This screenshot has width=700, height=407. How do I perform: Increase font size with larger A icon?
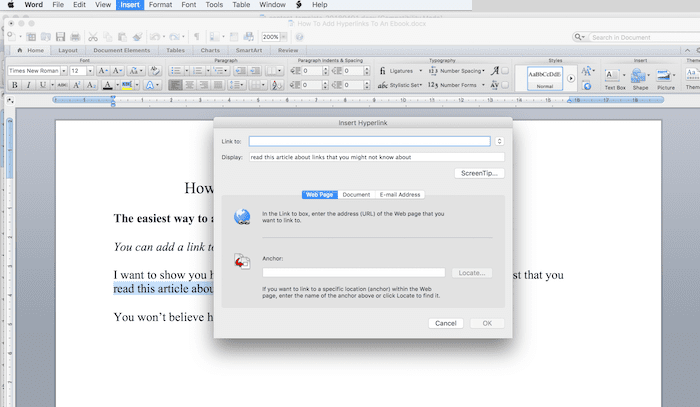coord(103,71)
